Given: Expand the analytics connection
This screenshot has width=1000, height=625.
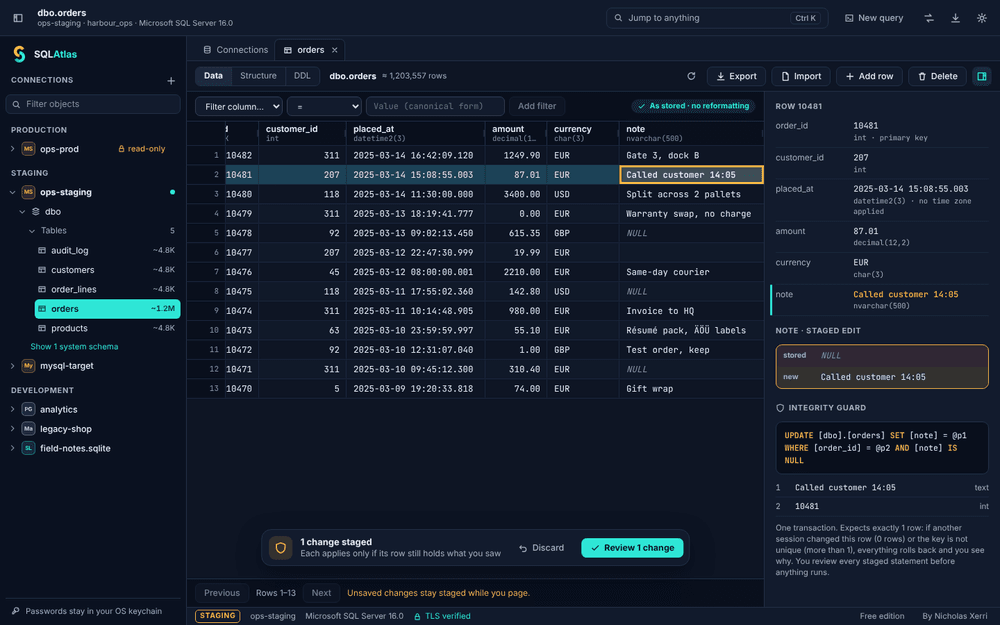Looking at the screenshot, I should tap(13, 409).
